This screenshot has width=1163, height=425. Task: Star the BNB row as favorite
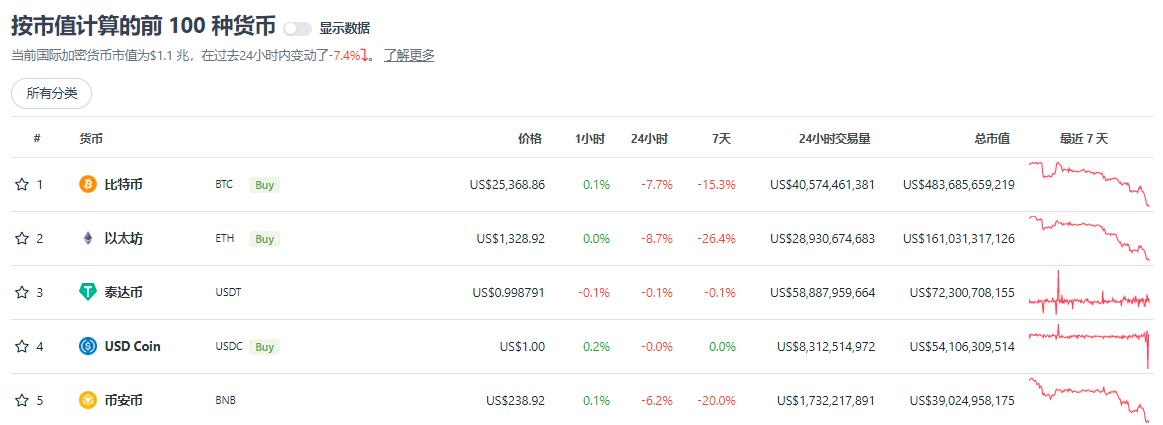[x=21, y=400]
